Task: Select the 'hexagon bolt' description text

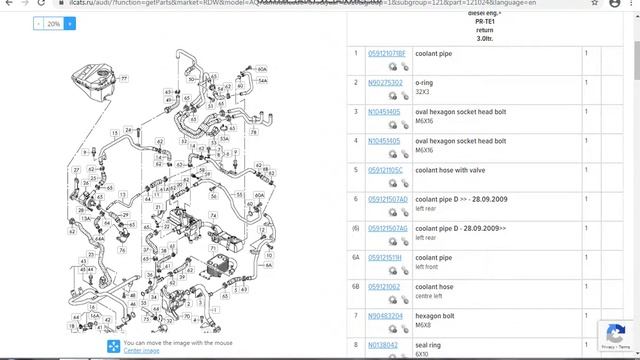Action: pos(435,316)
